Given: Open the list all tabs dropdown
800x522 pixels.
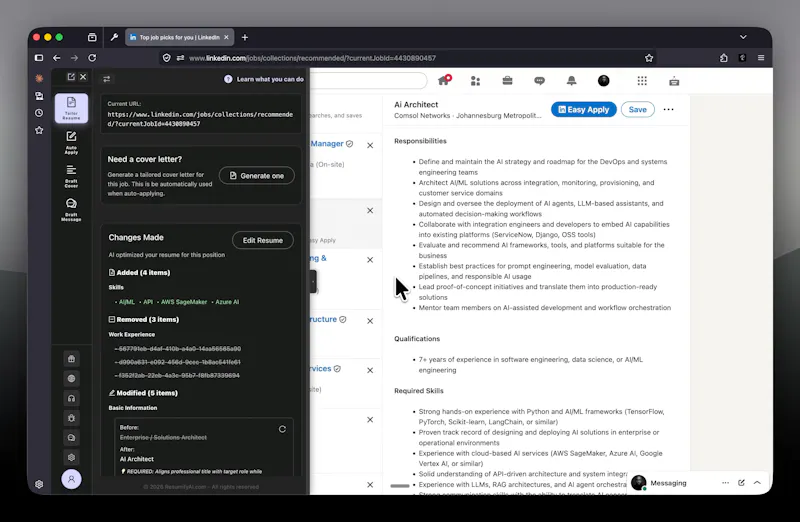Looking at the screenshot, I should (743, 37).
